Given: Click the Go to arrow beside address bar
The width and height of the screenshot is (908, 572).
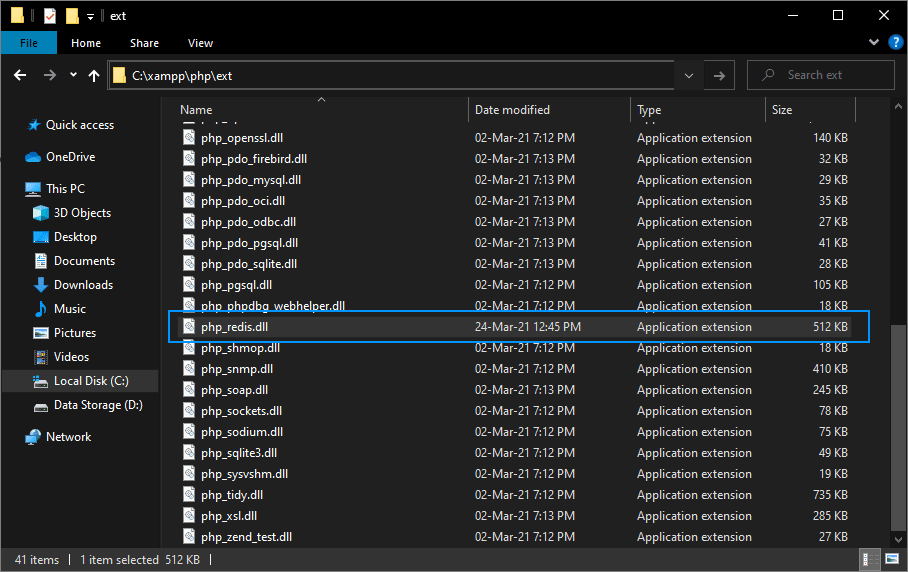Looking at the screenshot, I should pos(719,75).
